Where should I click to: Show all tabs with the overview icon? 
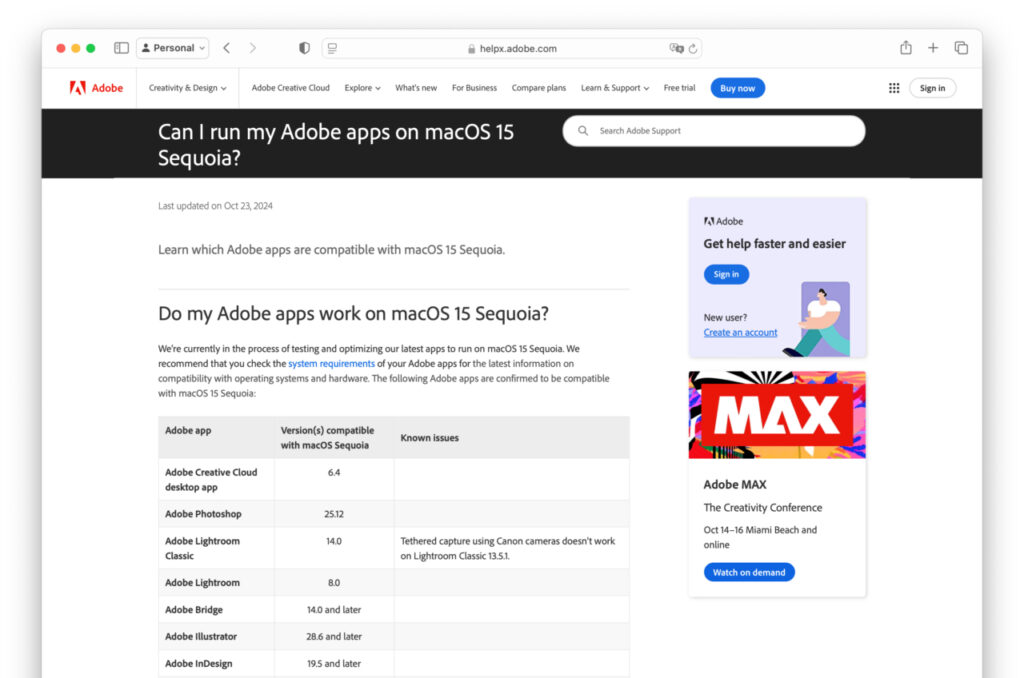point(961,47)
